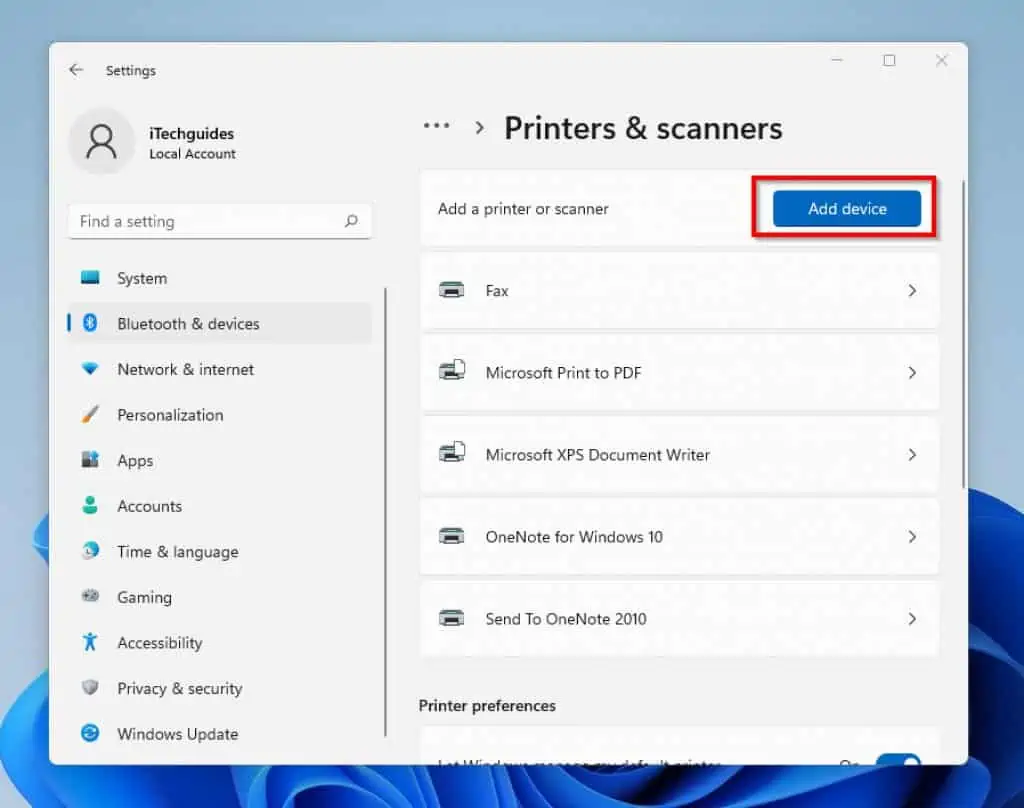Expand the Microsoft Print to PDF entry

point(911,372)
